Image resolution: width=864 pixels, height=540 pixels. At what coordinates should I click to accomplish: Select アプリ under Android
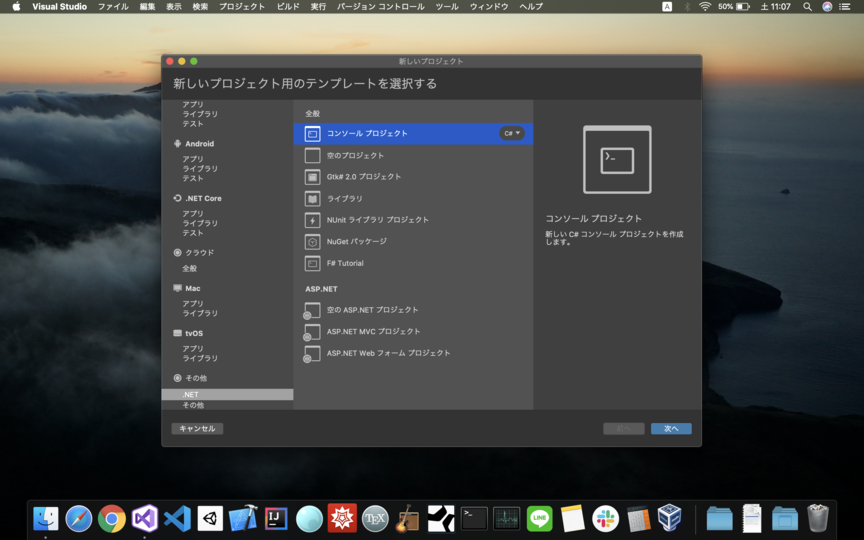(193, 159)
